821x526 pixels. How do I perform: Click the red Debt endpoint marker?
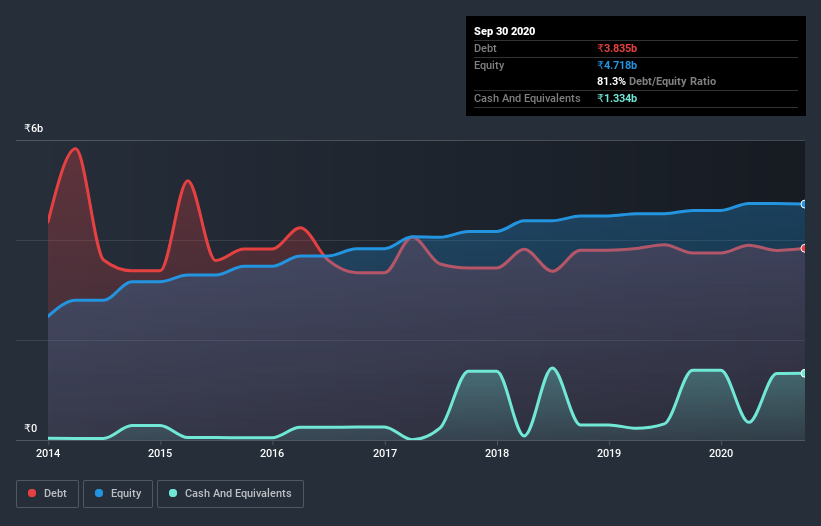click(x=804, y=249)
